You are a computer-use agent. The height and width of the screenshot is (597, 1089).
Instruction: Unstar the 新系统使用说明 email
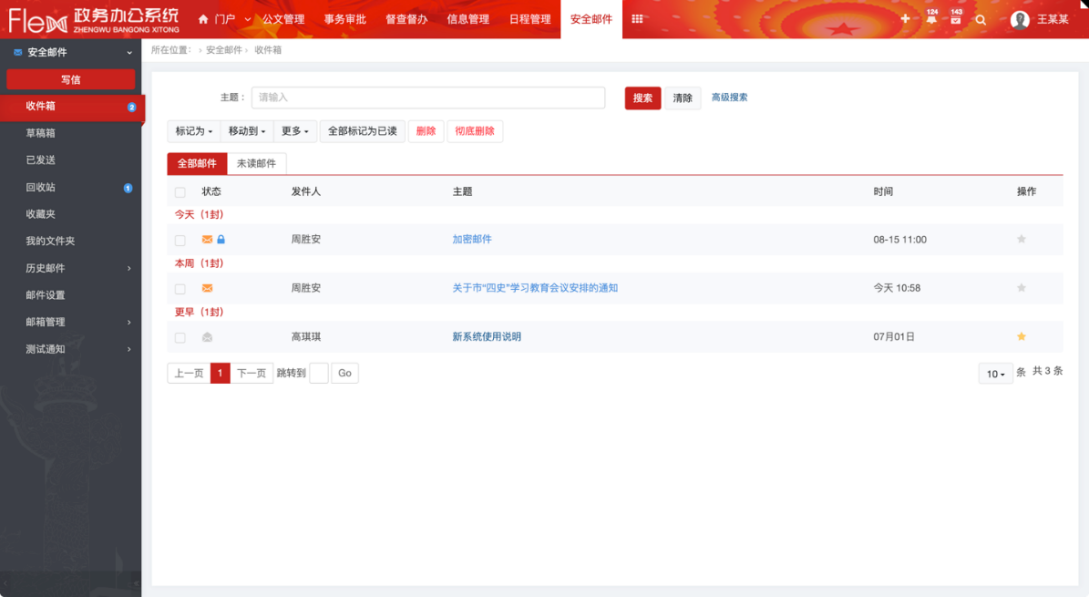click(1021, 337)
